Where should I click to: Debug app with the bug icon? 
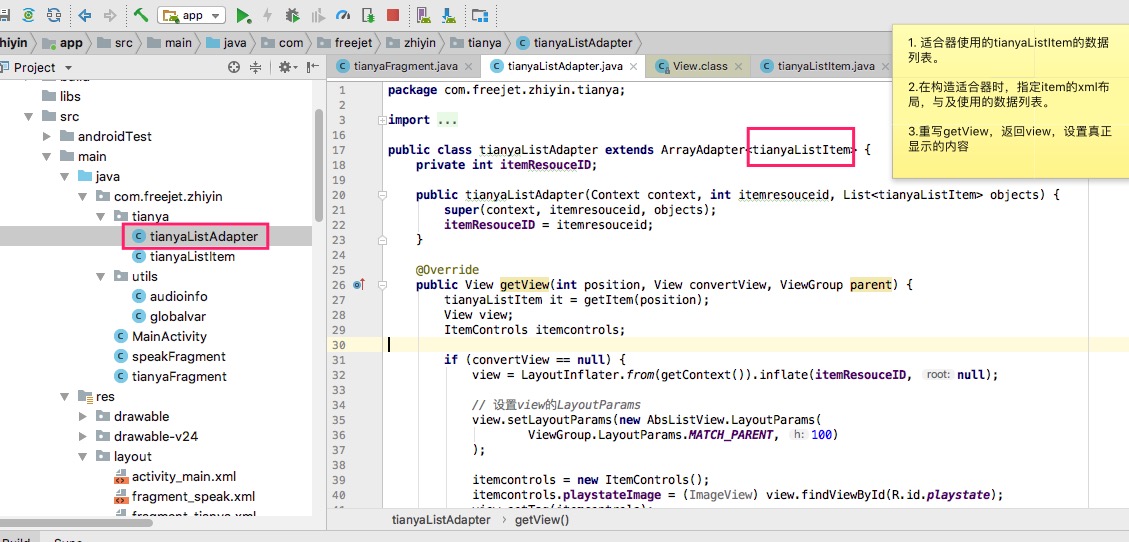[292, 15]
